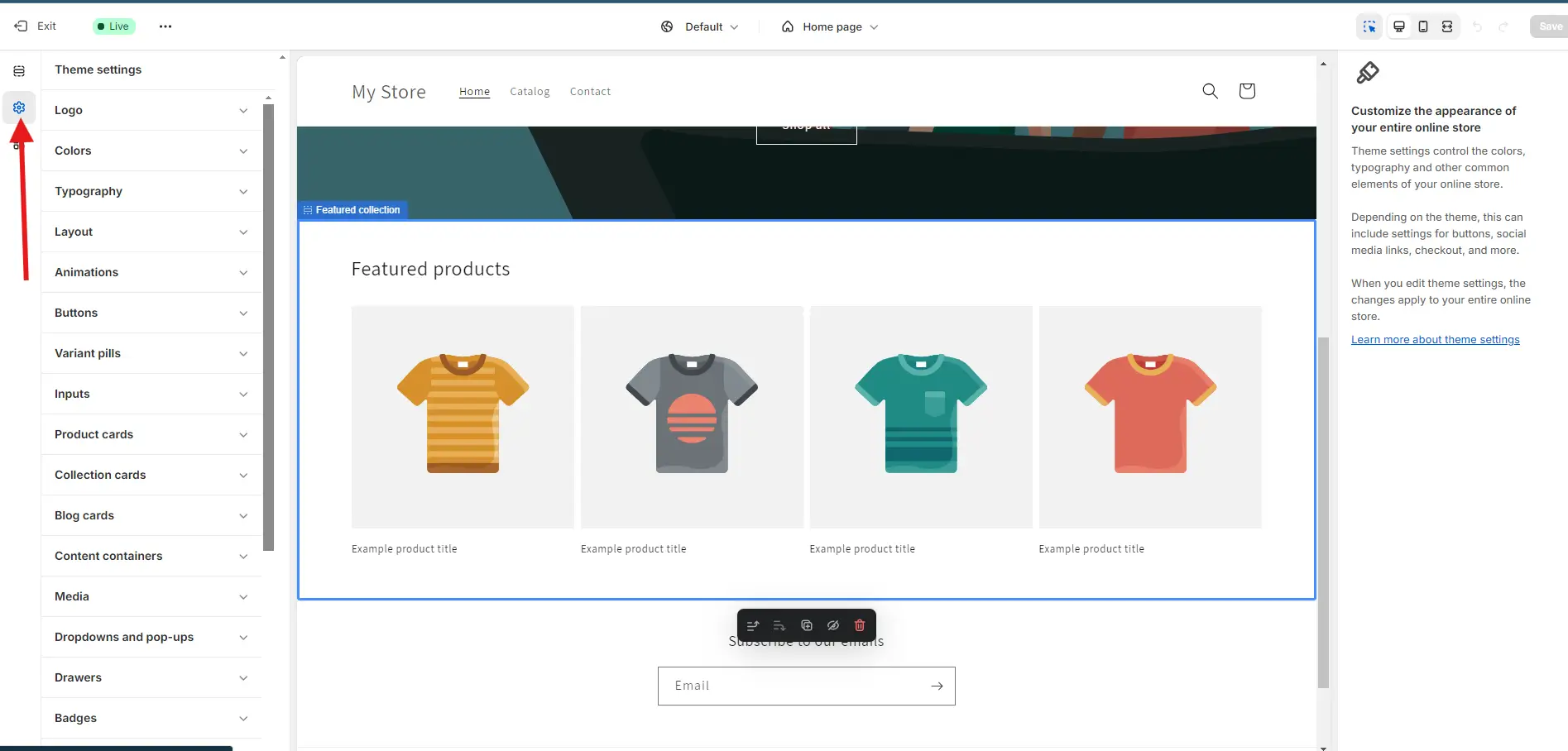Open Learn more about theme settings link

coord(1435,340)
